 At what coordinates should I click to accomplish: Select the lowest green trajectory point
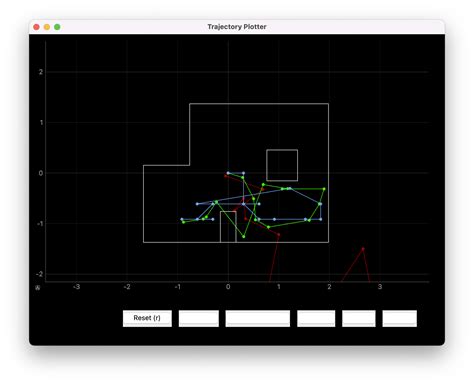click(244, 237)
